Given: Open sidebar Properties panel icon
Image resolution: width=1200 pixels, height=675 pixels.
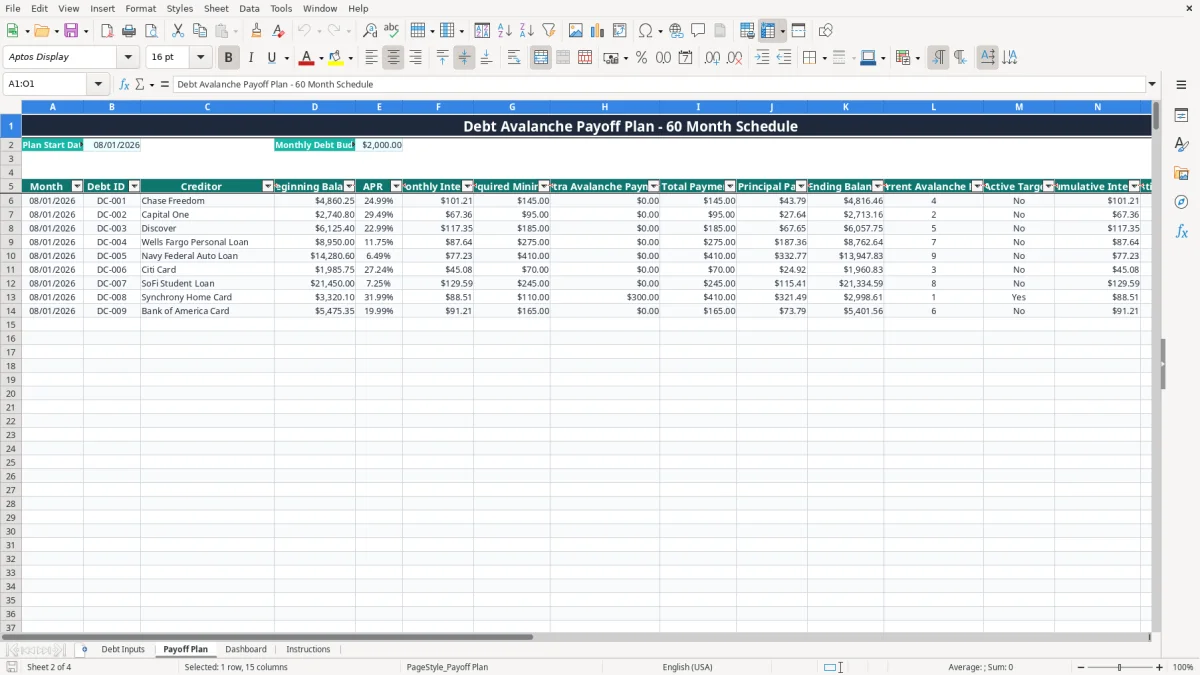Looking at the screenshot, I should coord(1181,116).
